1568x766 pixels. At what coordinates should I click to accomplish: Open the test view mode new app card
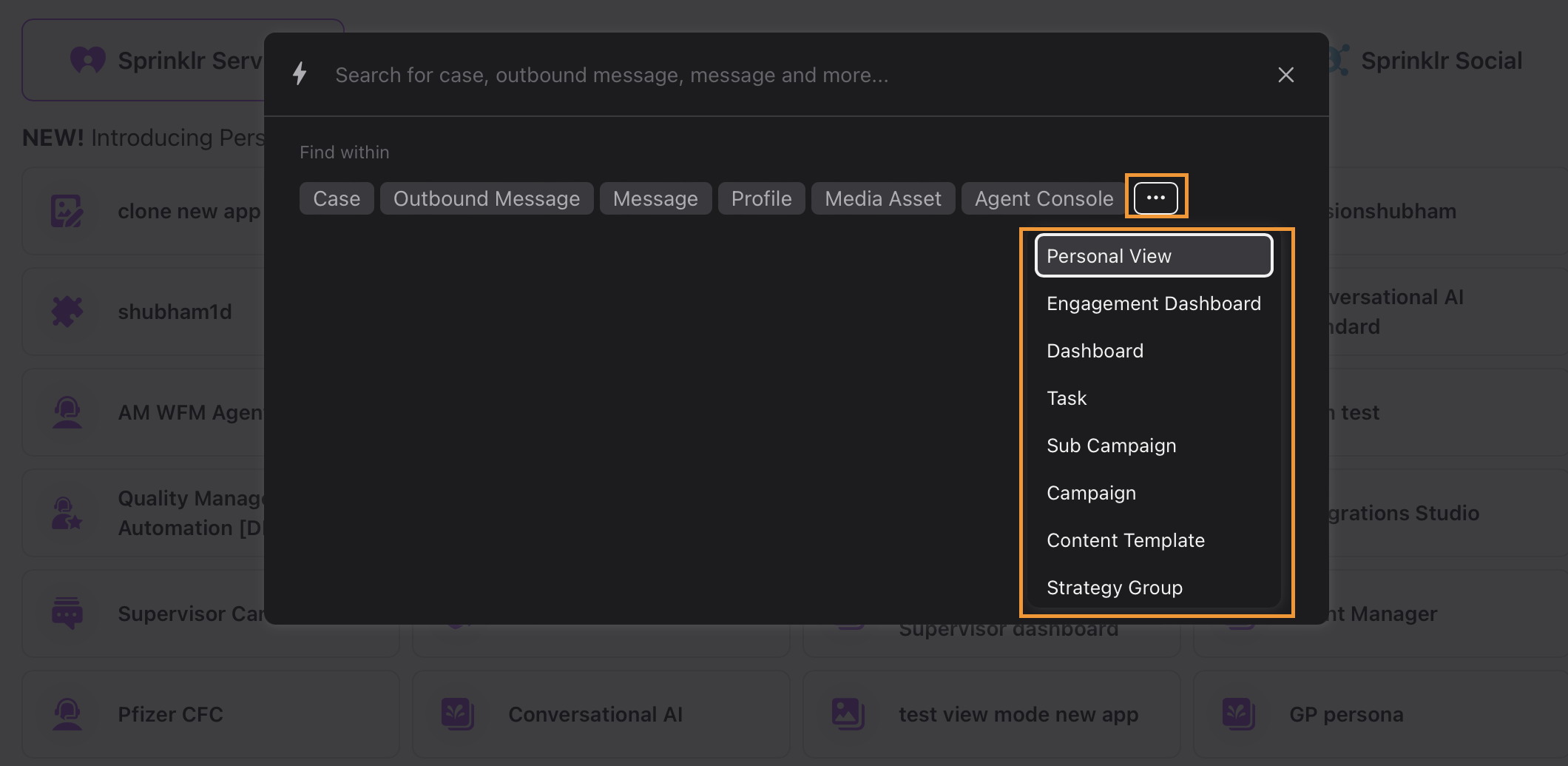[x=992, y=714]
